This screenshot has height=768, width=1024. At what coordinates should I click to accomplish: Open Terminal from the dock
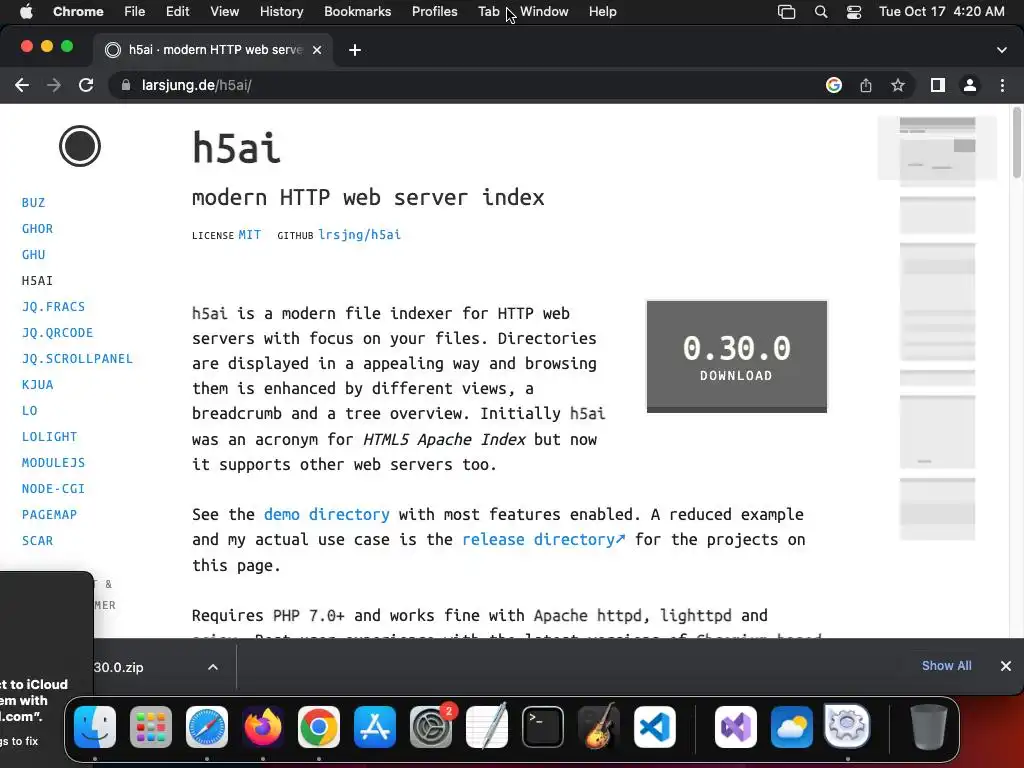click(x=543, y=727)
